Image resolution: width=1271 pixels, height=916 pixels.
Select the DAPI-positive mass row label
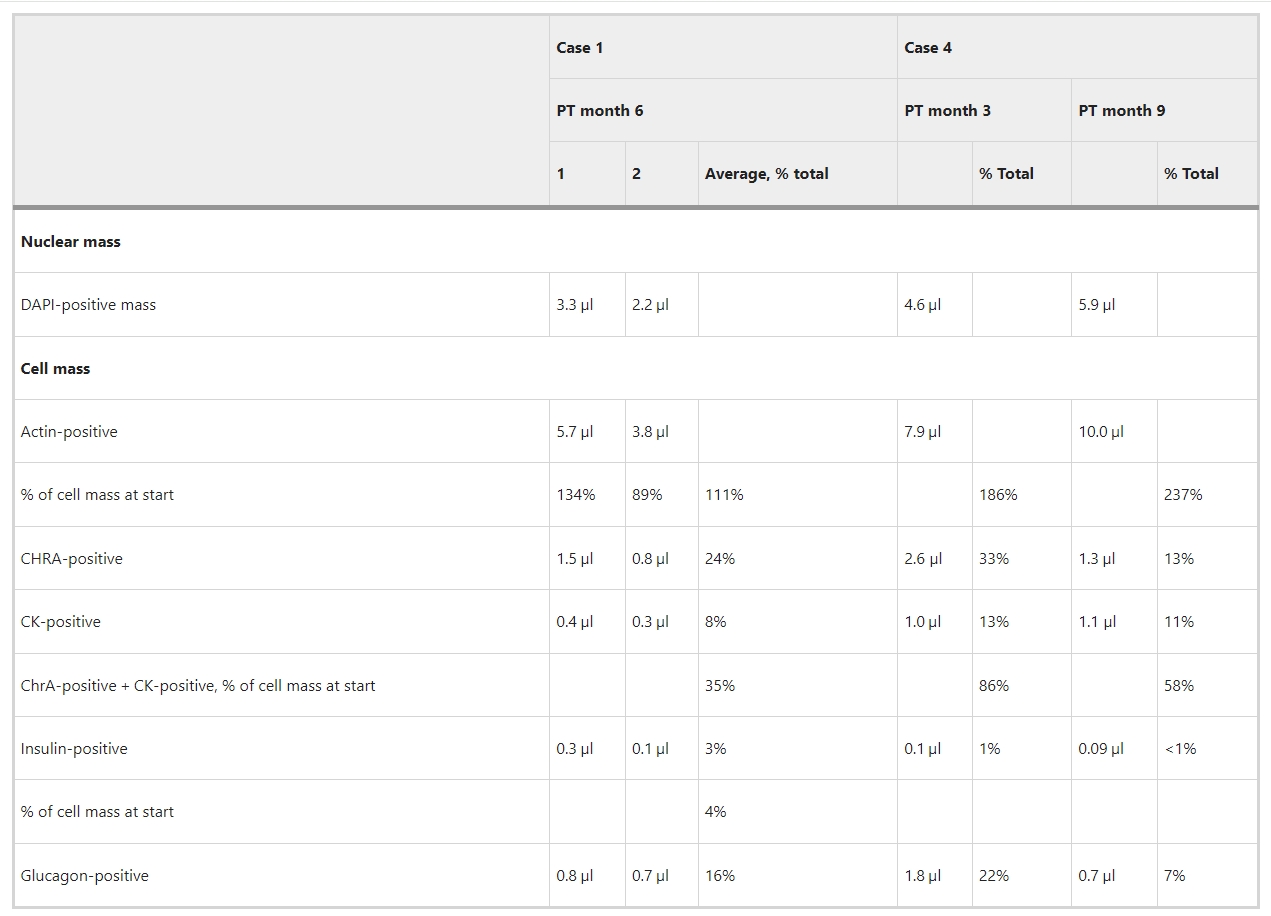(x=88, y=305)
